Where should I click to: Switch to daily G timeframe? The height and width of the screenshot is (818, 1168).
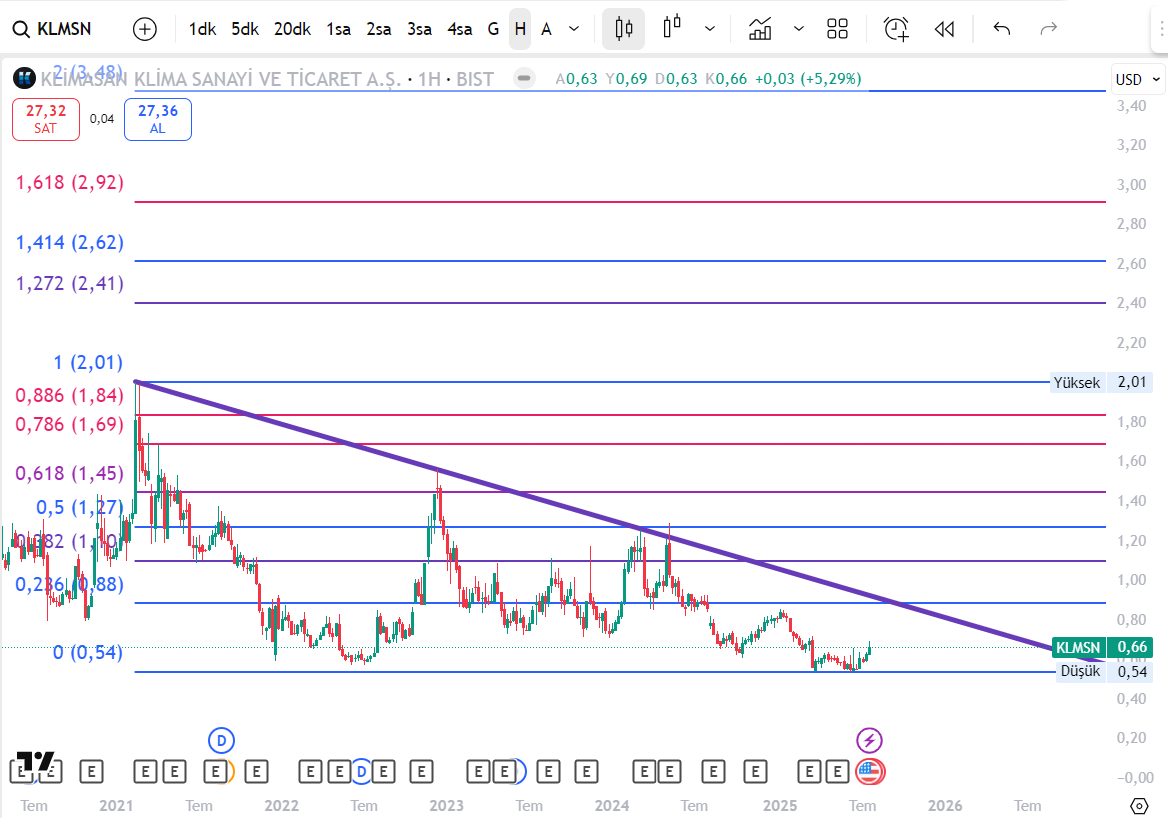493,29
